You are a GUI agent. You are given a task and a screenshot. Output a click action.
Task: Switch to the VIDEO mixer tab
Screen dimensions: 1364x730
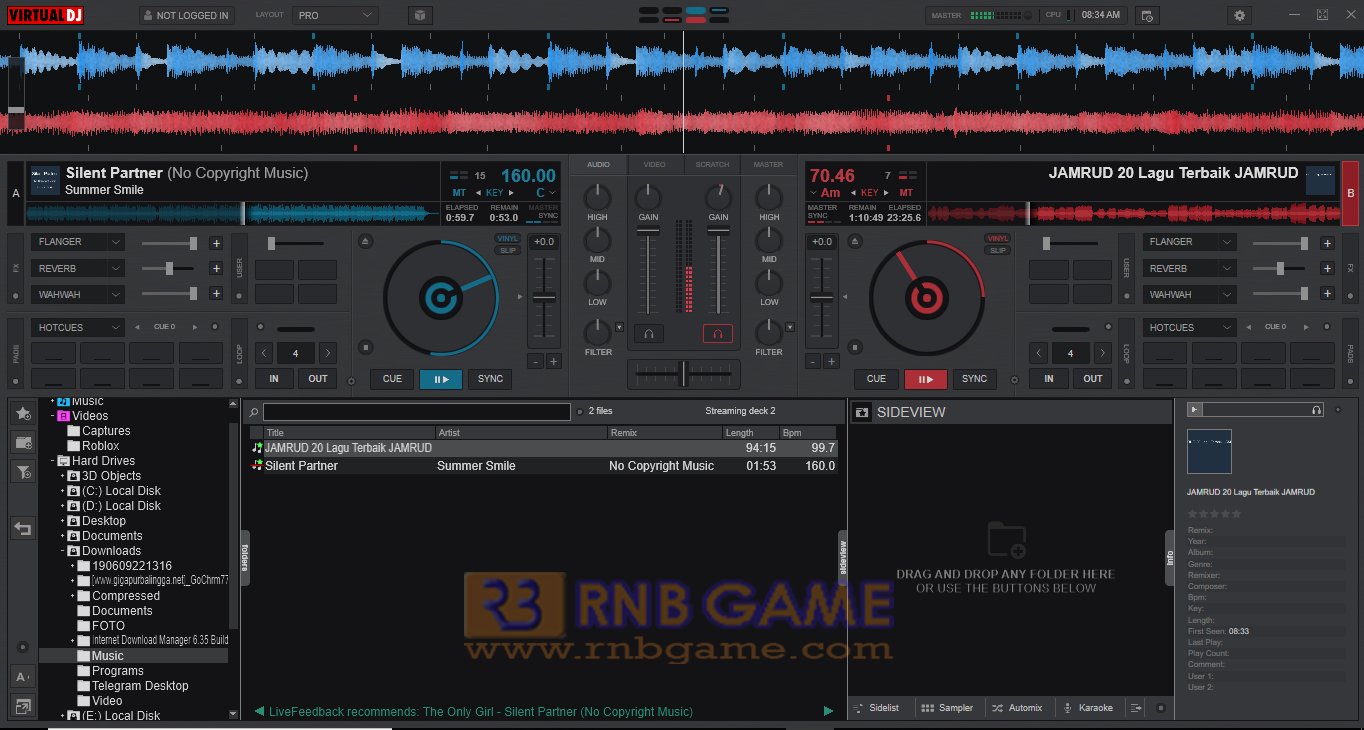pos(655,164)
